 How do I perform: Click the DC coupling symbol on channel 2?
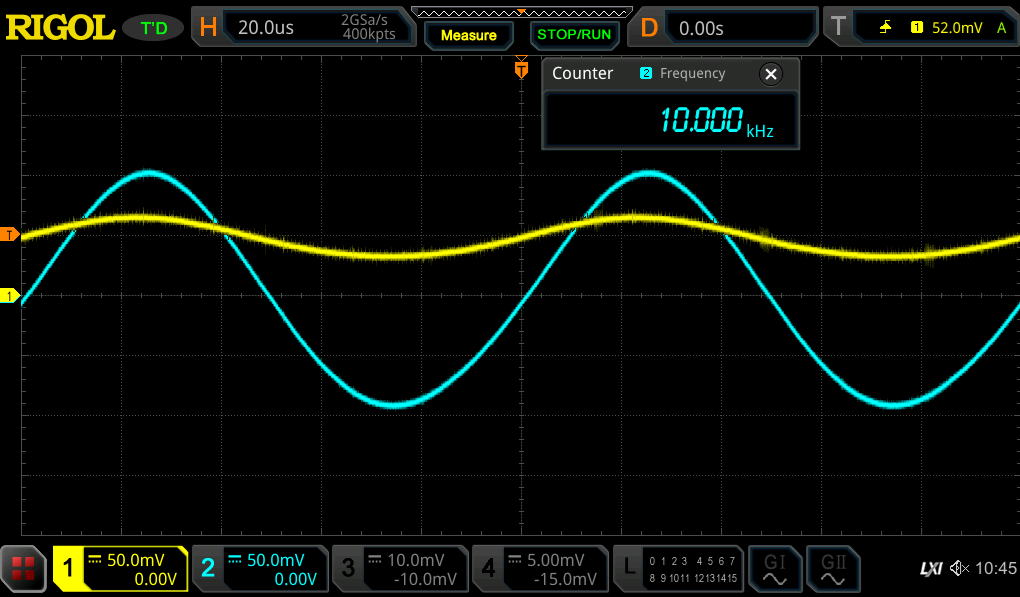coord(235,559)
